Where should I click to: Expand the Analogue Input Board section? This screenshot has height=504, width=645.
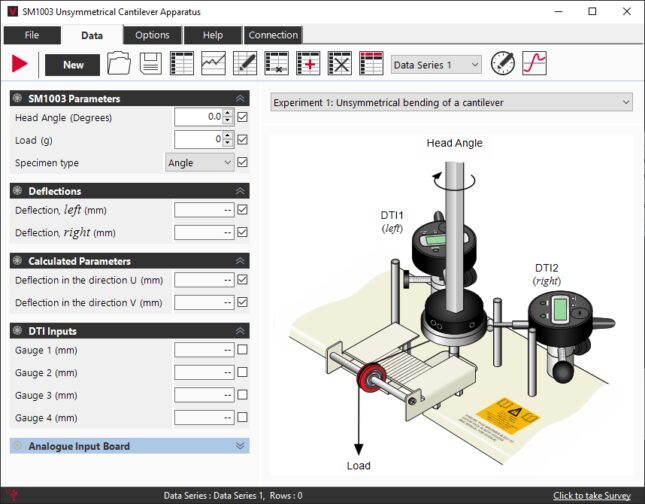click(x=129, y=446)
